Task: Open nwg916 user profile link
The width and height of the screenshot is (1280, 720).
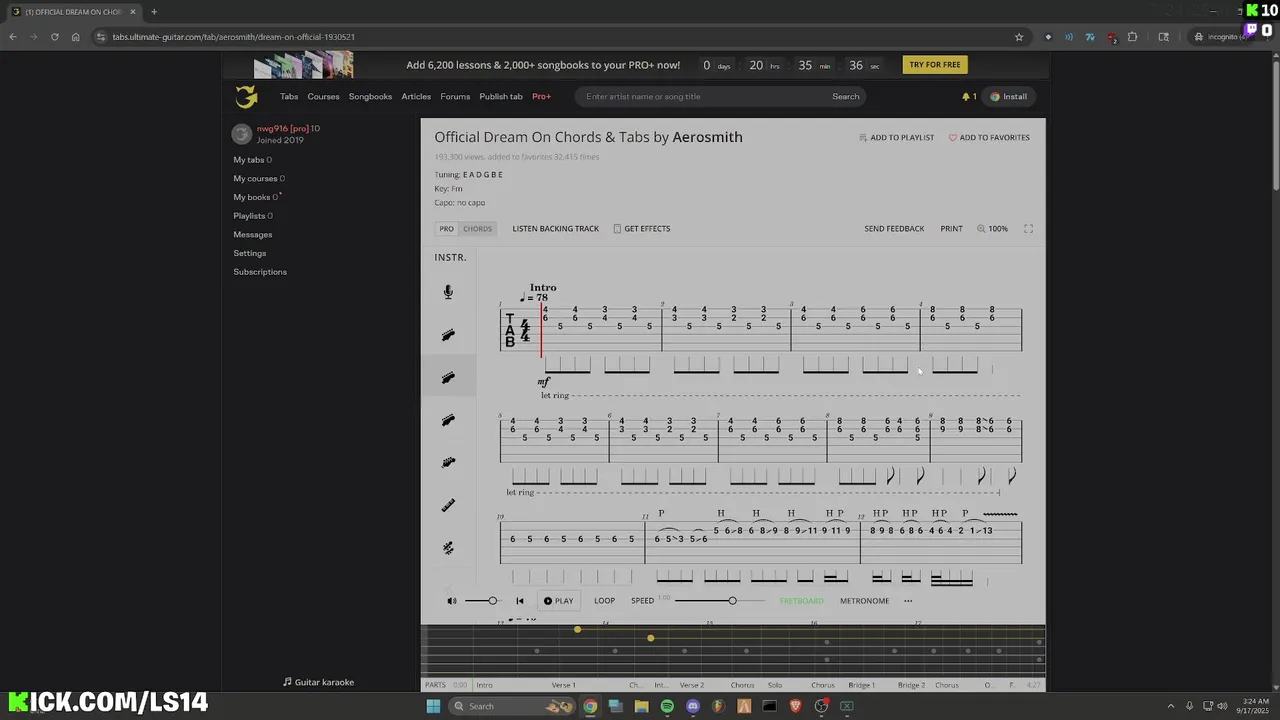Action: click(x=283, y=128)
